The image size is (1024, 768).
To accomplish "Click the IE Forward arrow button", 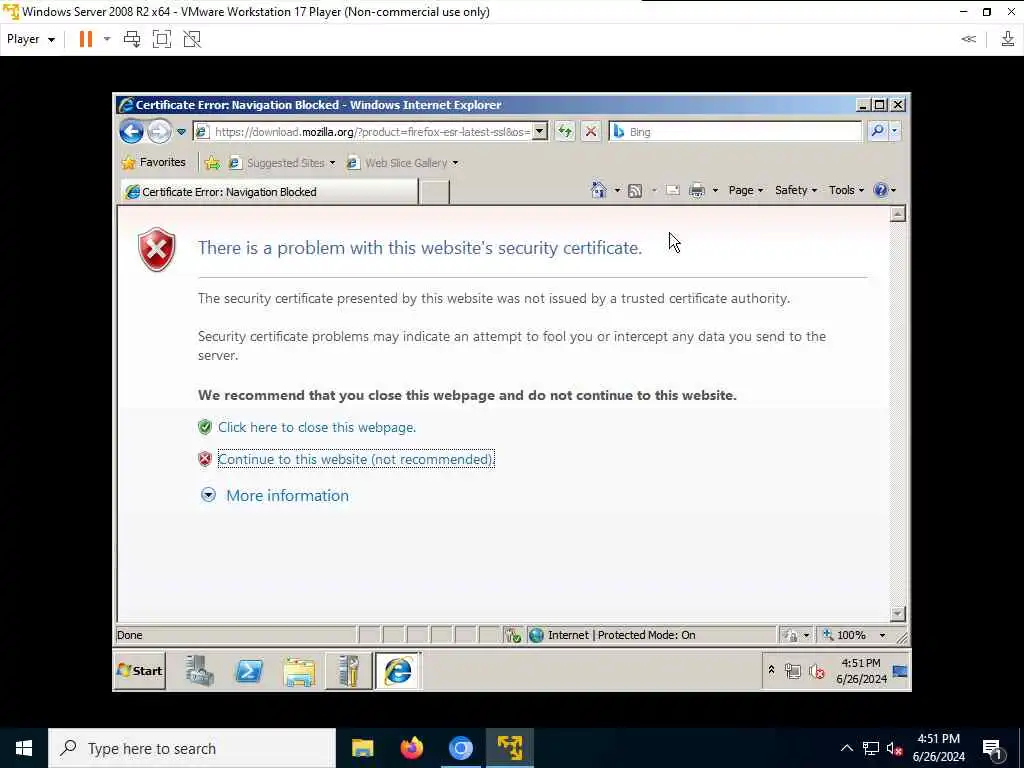I will (159, 132).
